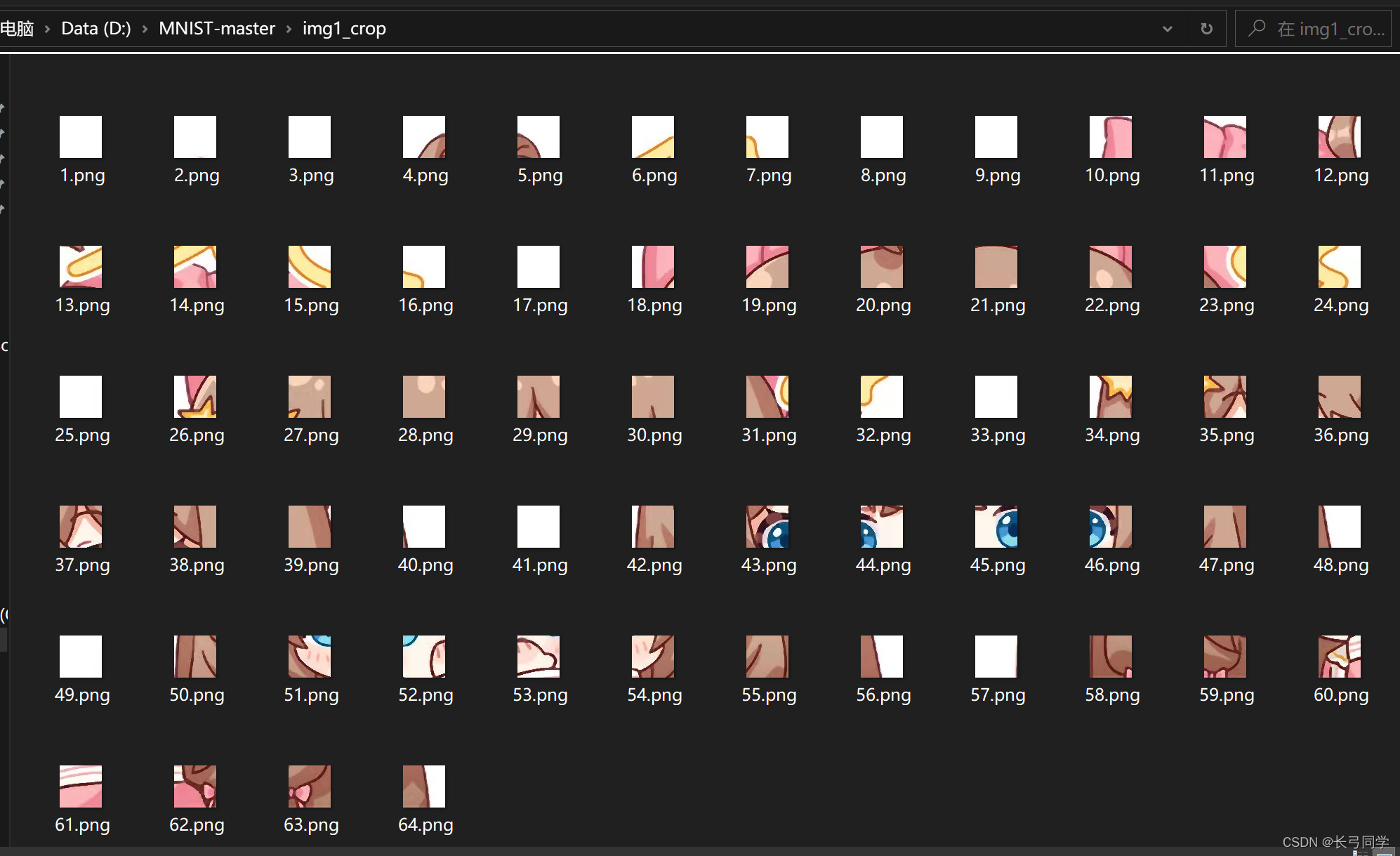Select the 45.png blue eye thumbnail

[x=996, y=527]
